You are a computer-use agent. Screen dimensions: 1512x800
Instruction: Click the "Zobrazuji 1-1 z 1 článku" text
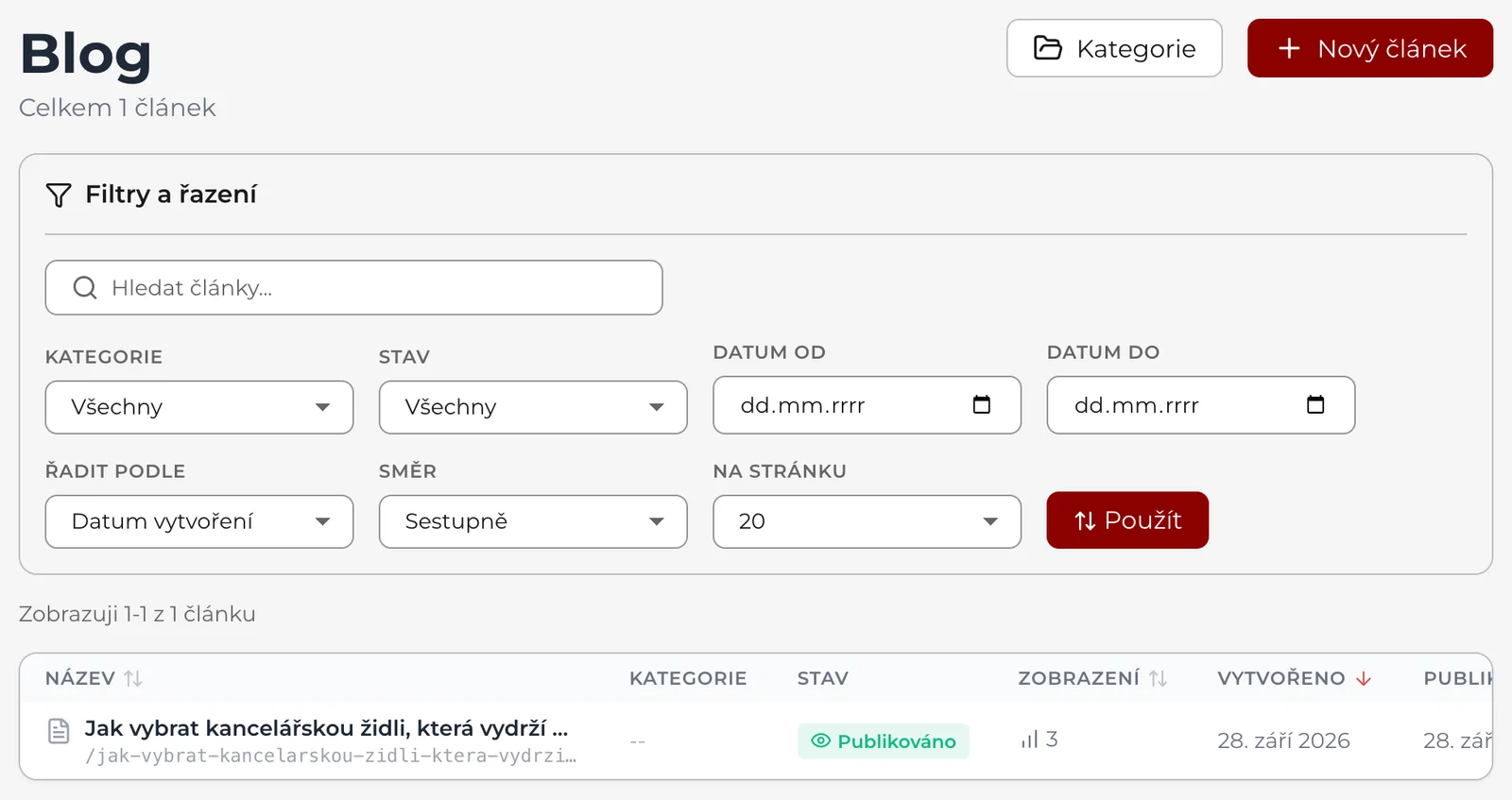137,614
